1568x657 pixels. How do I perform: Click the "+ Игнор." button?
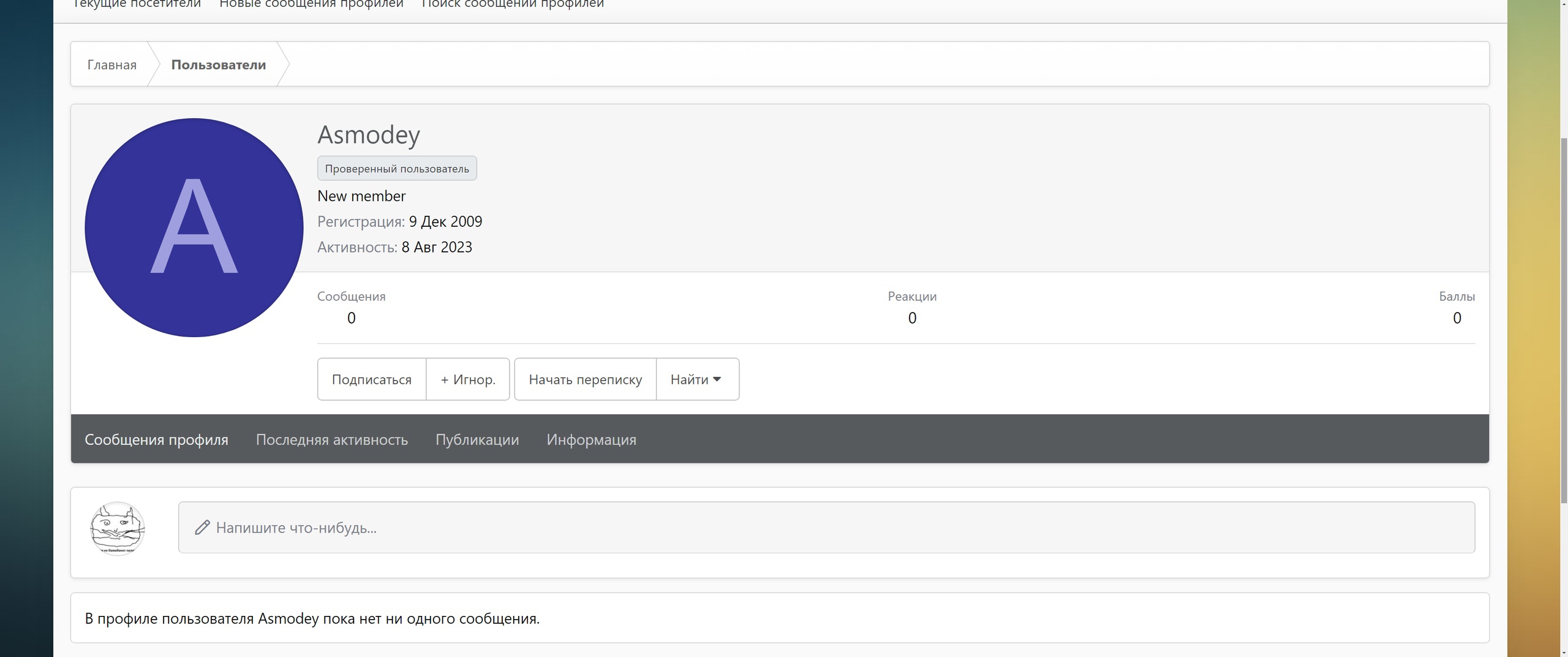[x=468, y=379]
